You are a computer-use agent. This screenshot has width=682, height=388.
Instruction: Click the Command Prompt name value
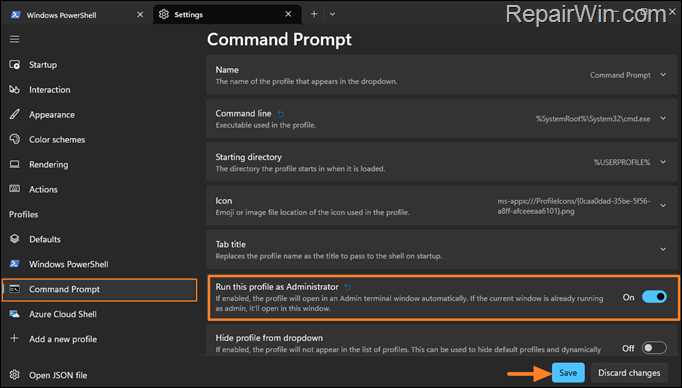620,75
